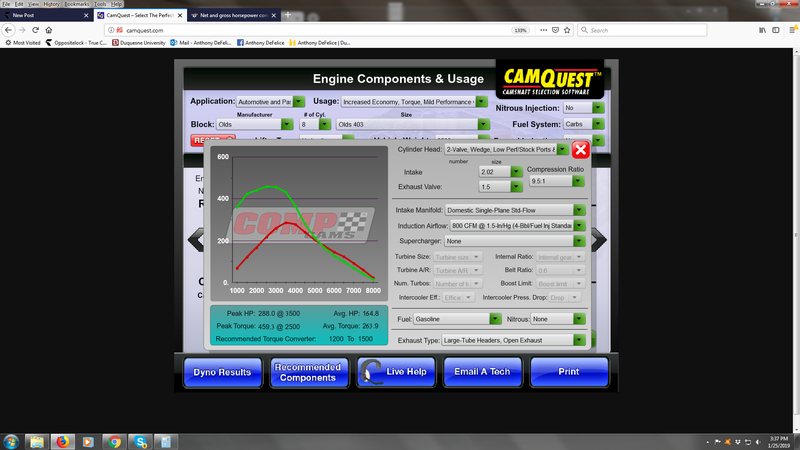800x450 pixels.
Task: Open the number of cylinders dropdown
Action: pos(324,124)
